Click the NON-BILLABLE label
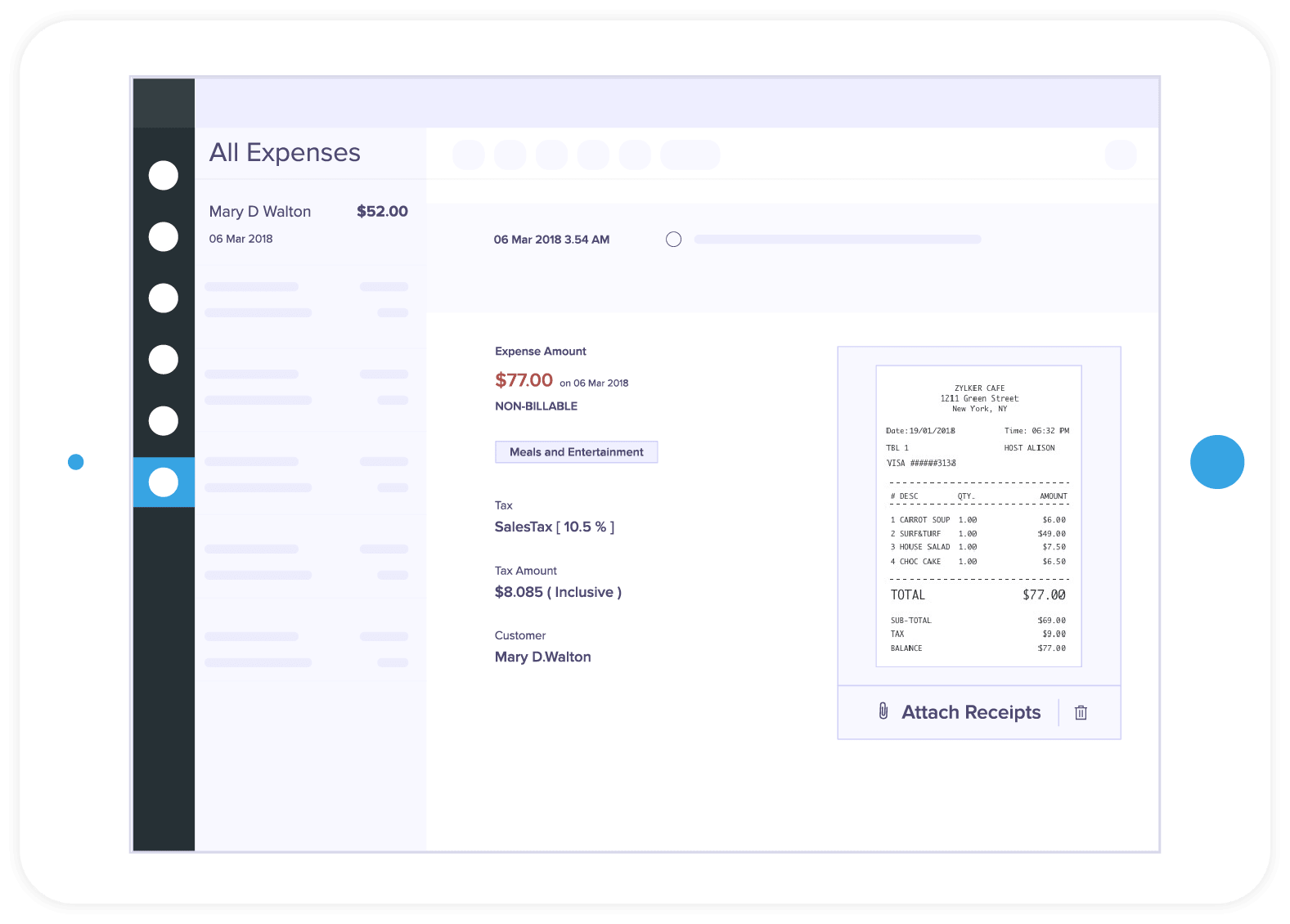The height and width of the screenshot is (924, 1290). tap(536, 406)
